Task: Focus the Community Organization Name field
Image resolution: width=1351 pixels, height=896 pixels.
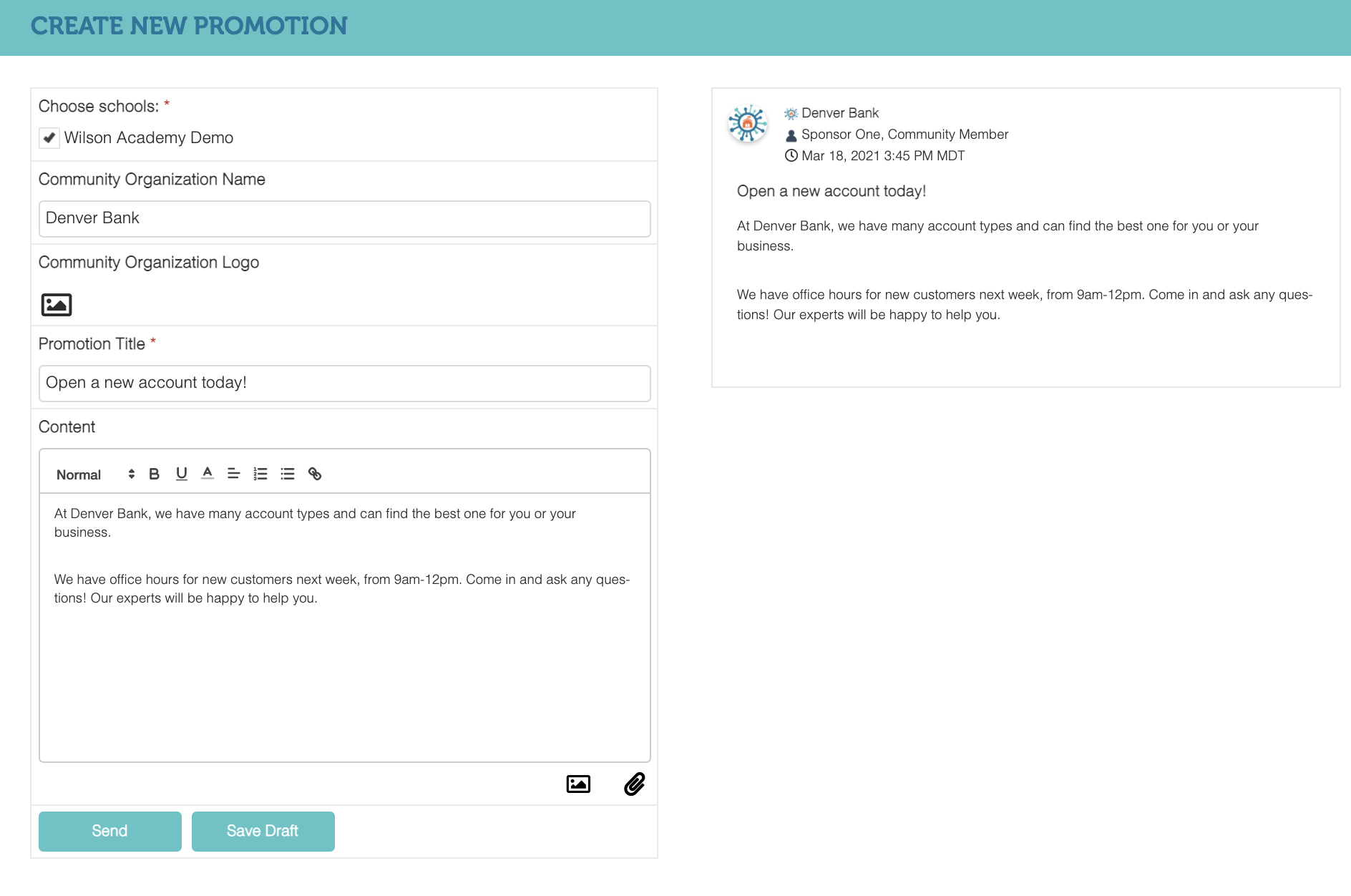Action: click(x=345, y=219)
